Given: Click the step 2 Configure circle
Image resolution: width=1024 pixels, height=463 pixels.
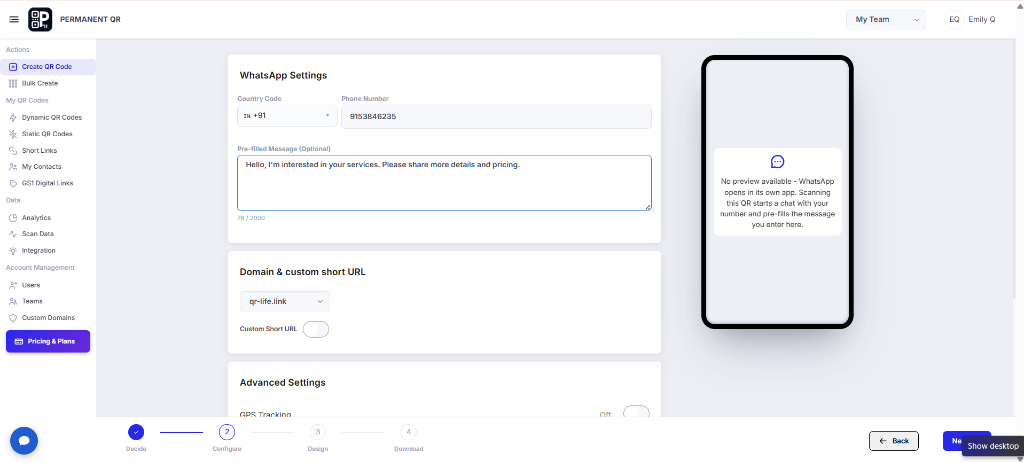Looking at the screenshot, I should pyautogui.click(x=227, y=432).
